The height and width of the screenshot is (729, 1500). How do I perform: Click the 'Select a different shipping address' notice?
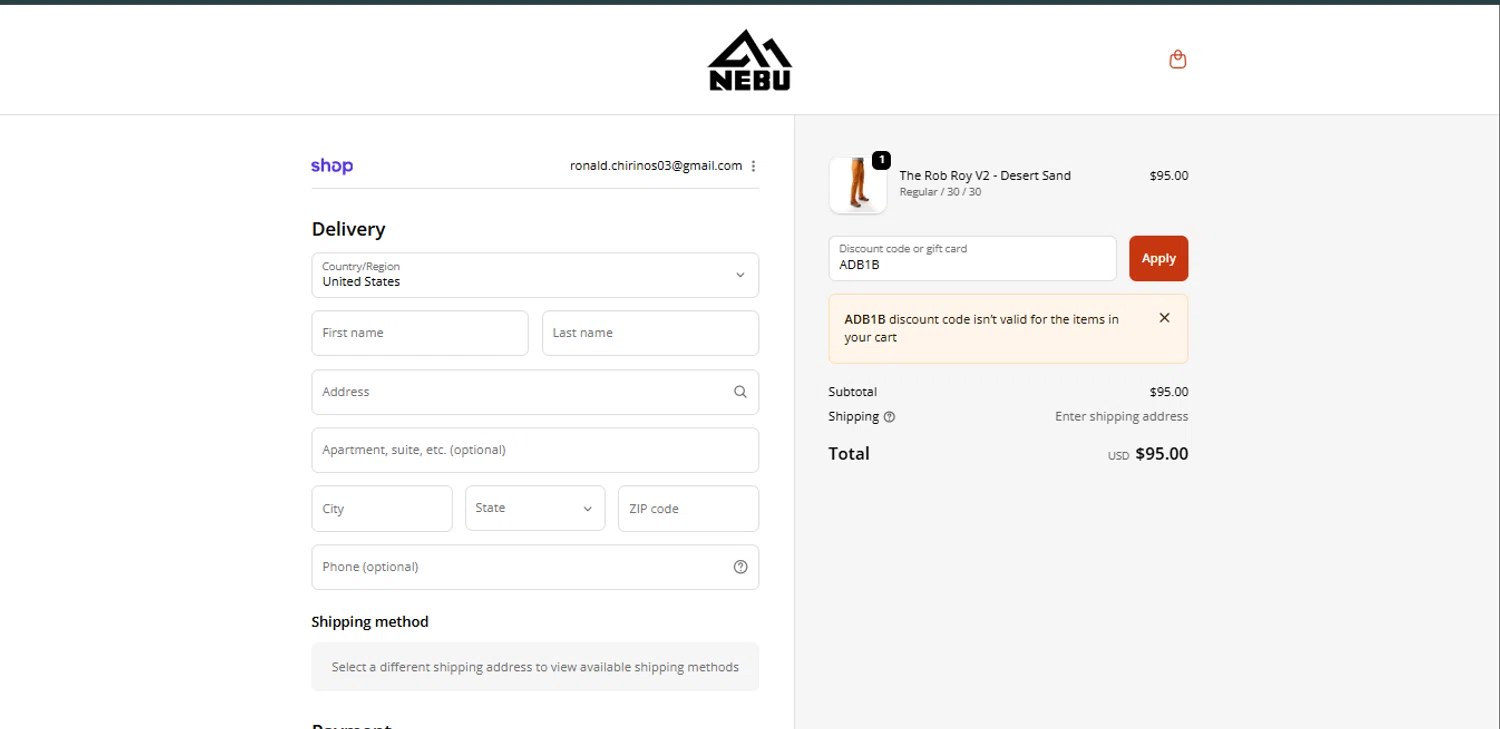pos(535,667)
